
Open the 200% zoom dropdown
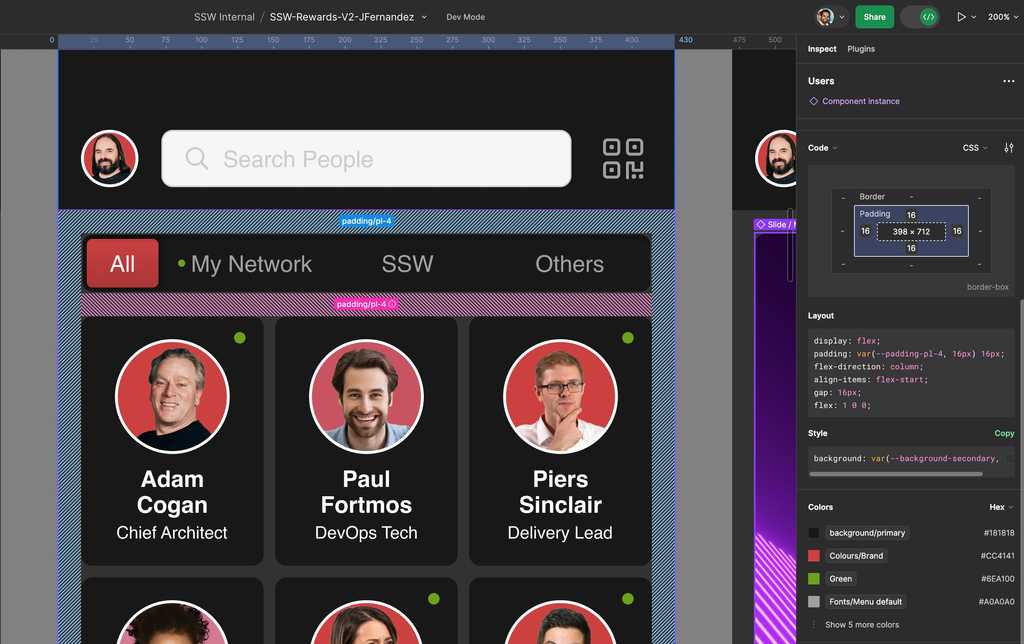pyautogui.click(x=1003, y=17)
